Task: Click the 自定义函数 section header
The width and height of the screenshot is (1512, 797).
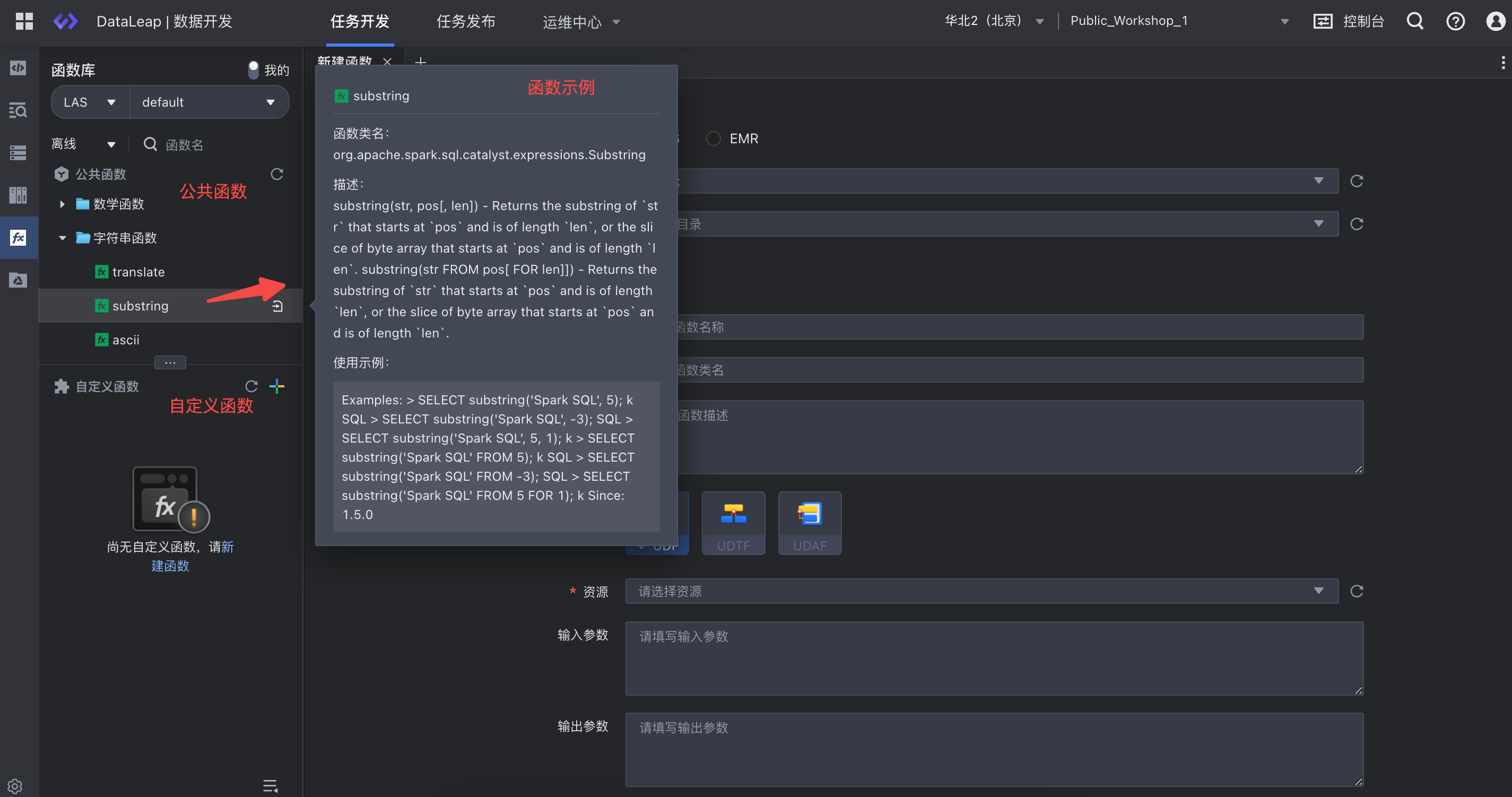Action: pyautogui.click(x=107, y=386)
